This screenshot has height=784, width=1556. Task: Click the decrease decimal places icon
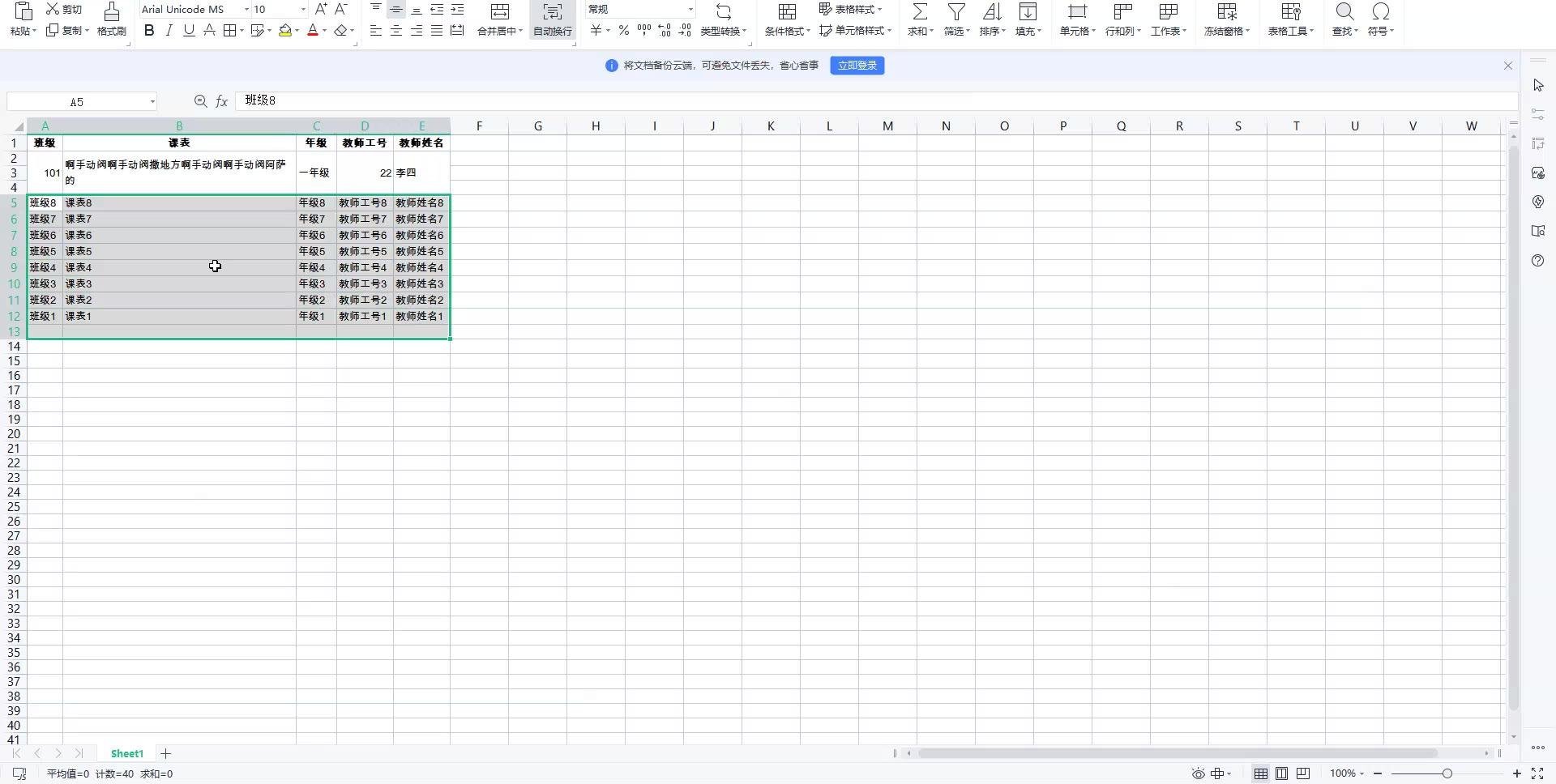(x=685, y=31)
